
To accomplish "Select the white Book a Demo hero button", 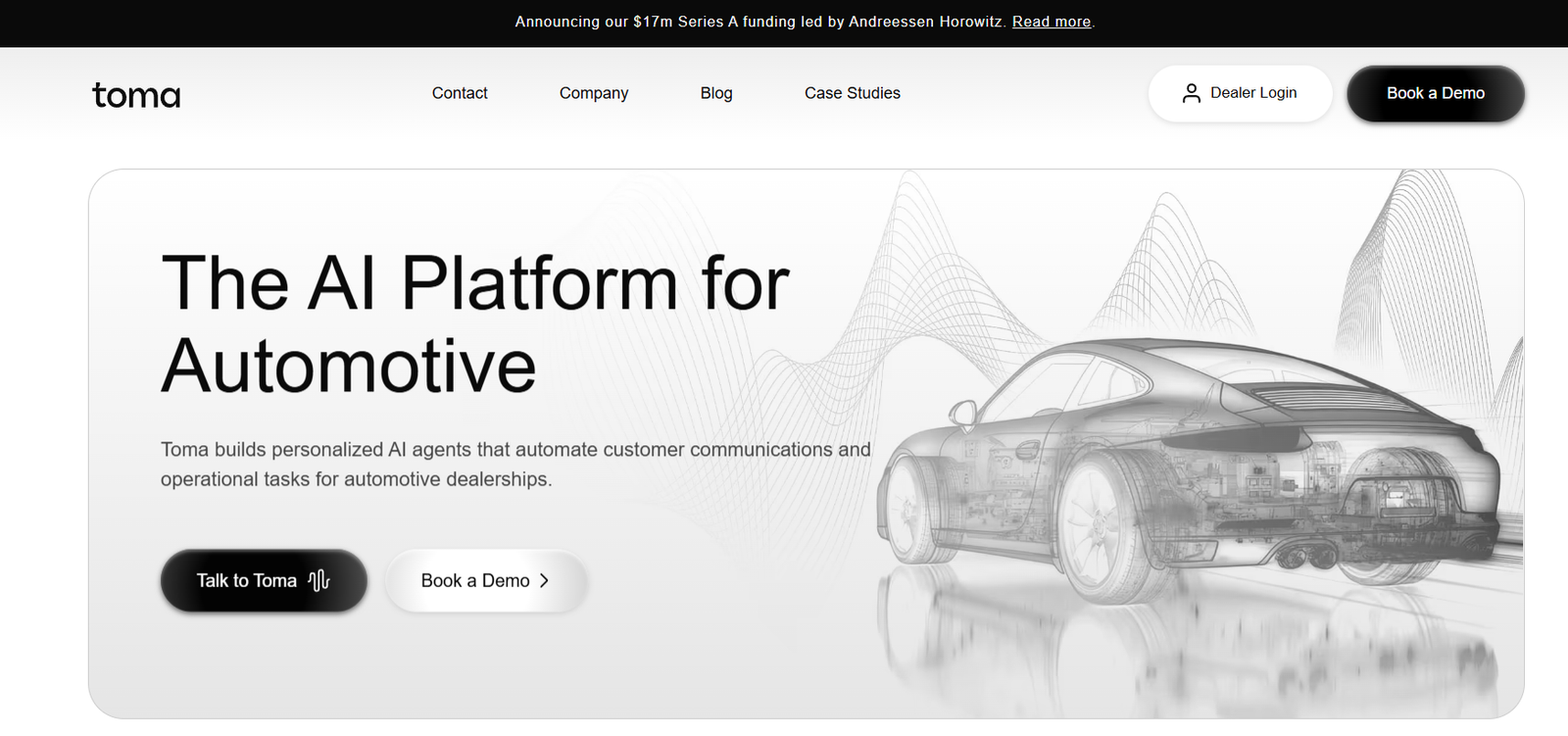I will [475, 580].
